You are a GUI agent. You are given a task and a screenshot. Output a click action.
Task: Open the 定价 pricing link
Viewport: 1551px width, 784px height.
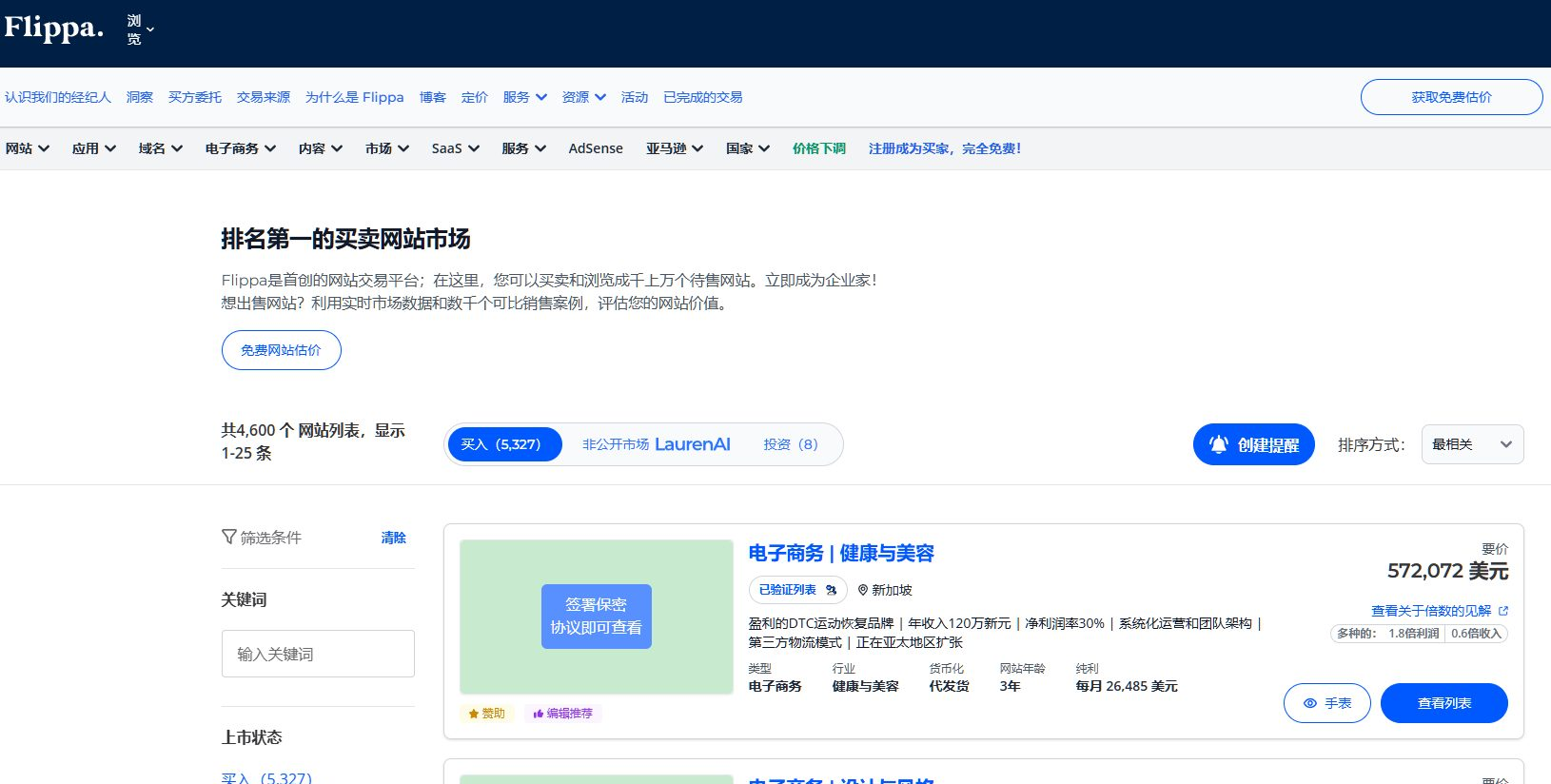(475, 97)
